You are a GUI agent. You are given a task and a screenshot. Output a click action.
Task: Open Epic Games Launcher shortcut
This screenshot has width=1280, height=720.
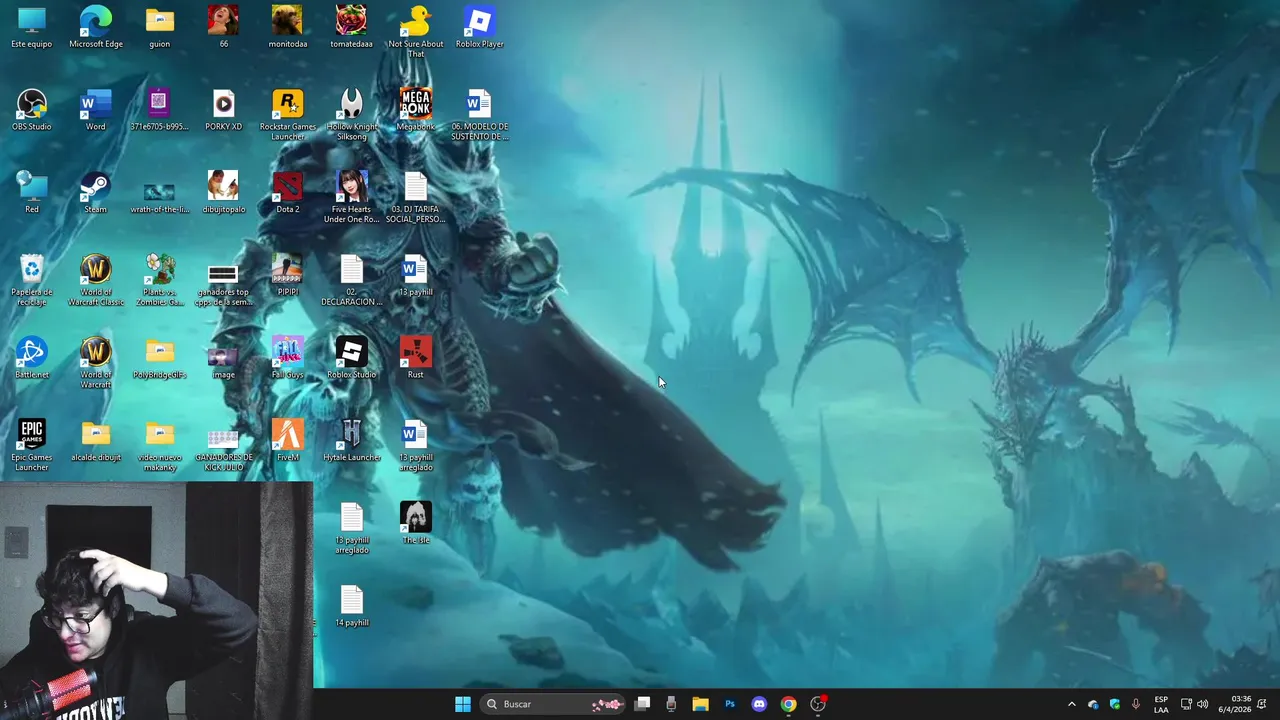32,445
